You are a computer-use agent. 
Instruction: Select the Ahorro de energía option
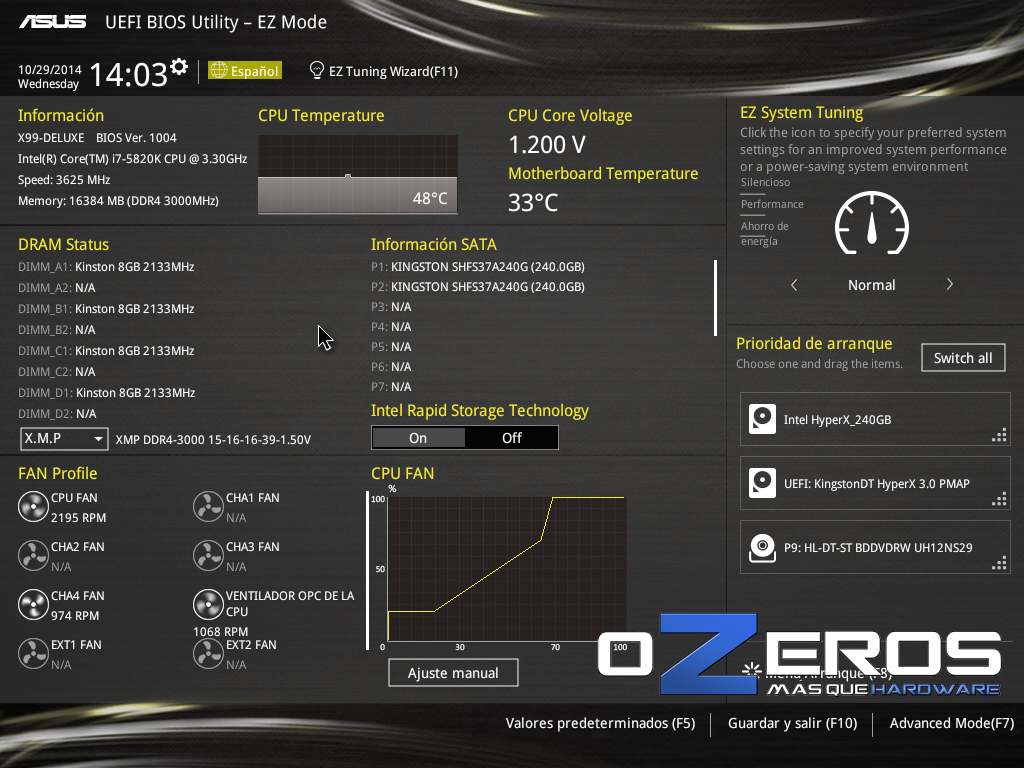[765, 233]
